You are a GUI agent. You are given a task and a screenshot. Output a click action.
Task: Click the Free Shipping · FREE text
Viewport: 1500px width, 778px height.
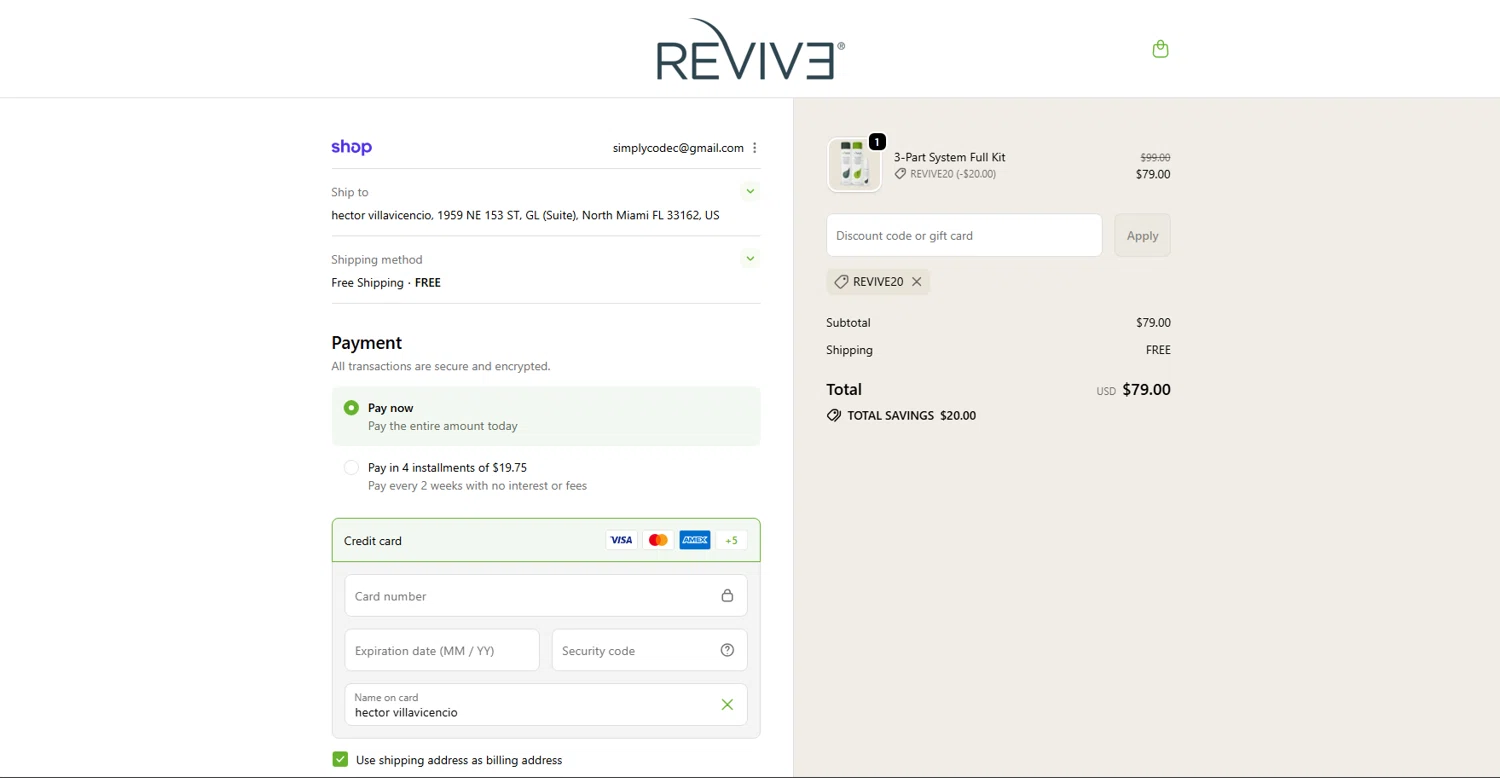coord(386,282)
